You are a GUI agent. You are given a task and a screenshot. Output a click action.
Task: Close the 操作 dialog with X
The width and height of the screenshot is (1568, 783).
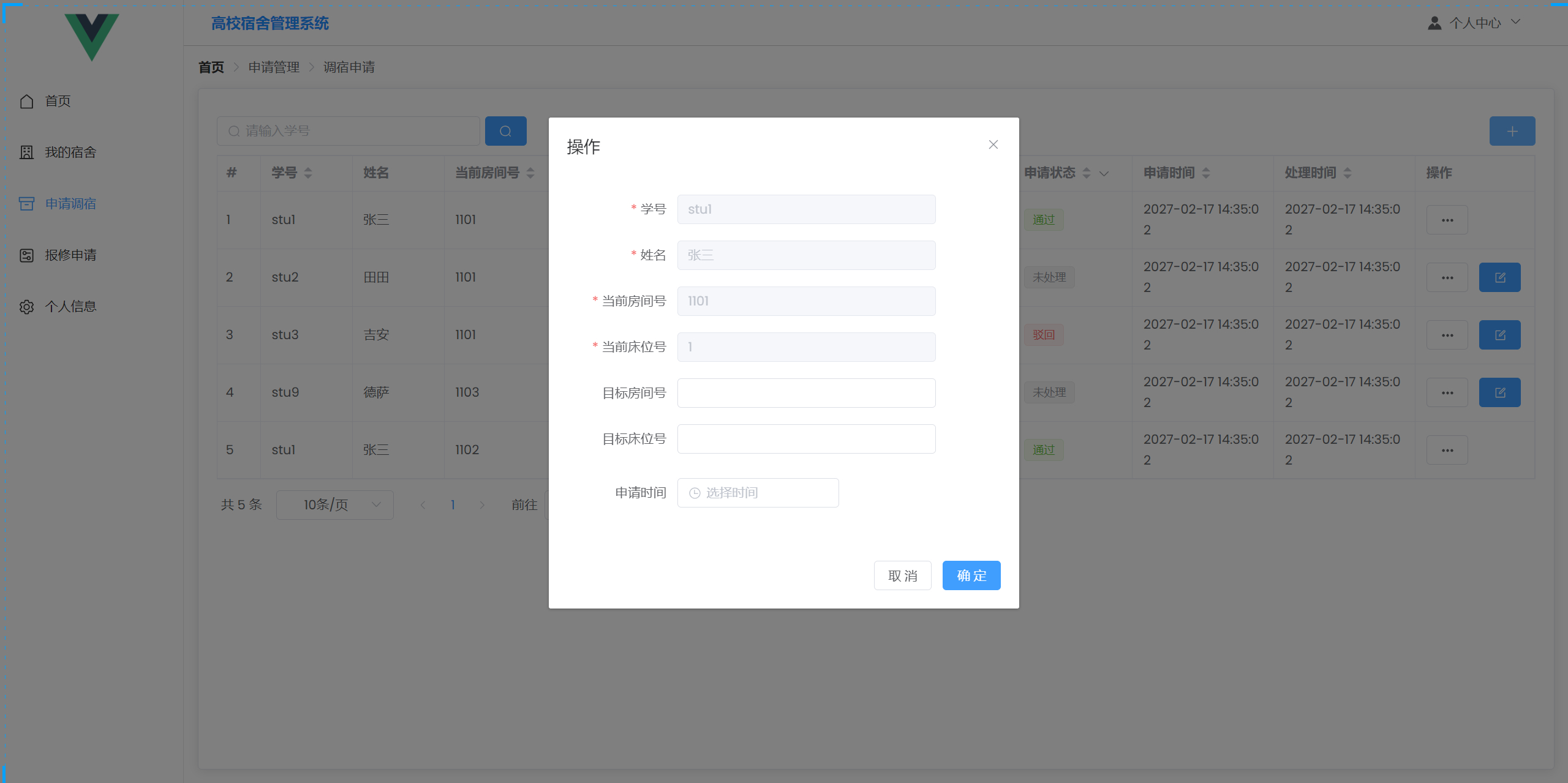[x=993, y=144]
